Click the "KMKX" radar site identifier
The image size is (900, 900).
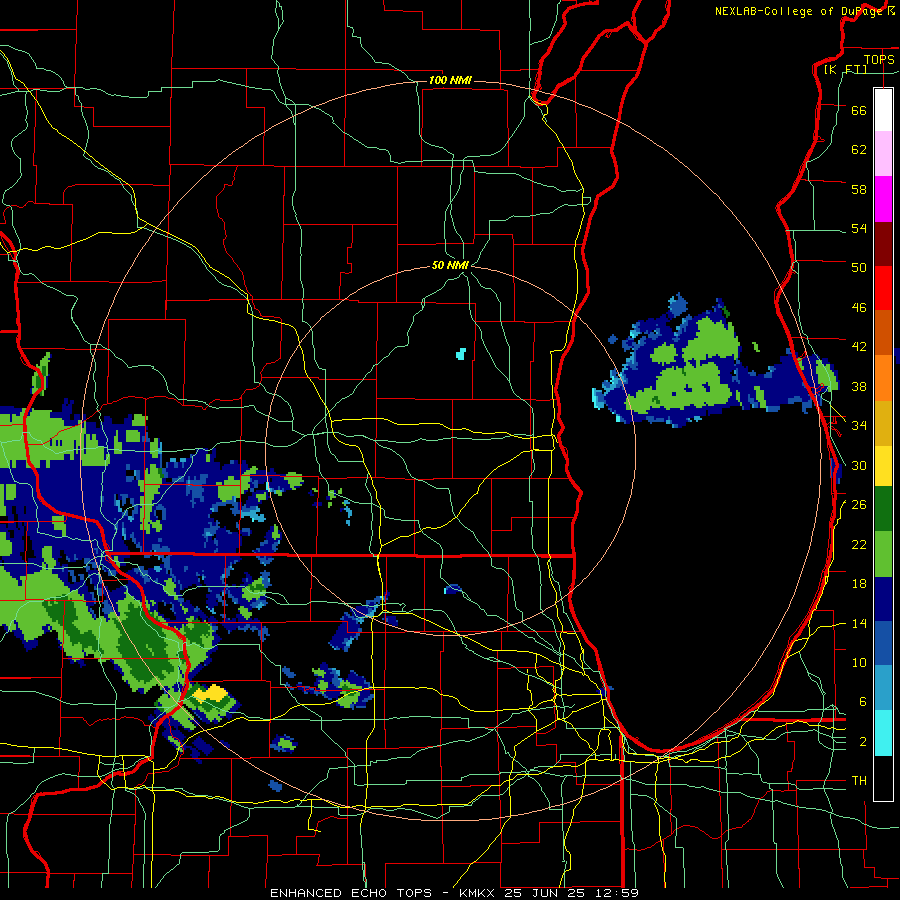479,893
